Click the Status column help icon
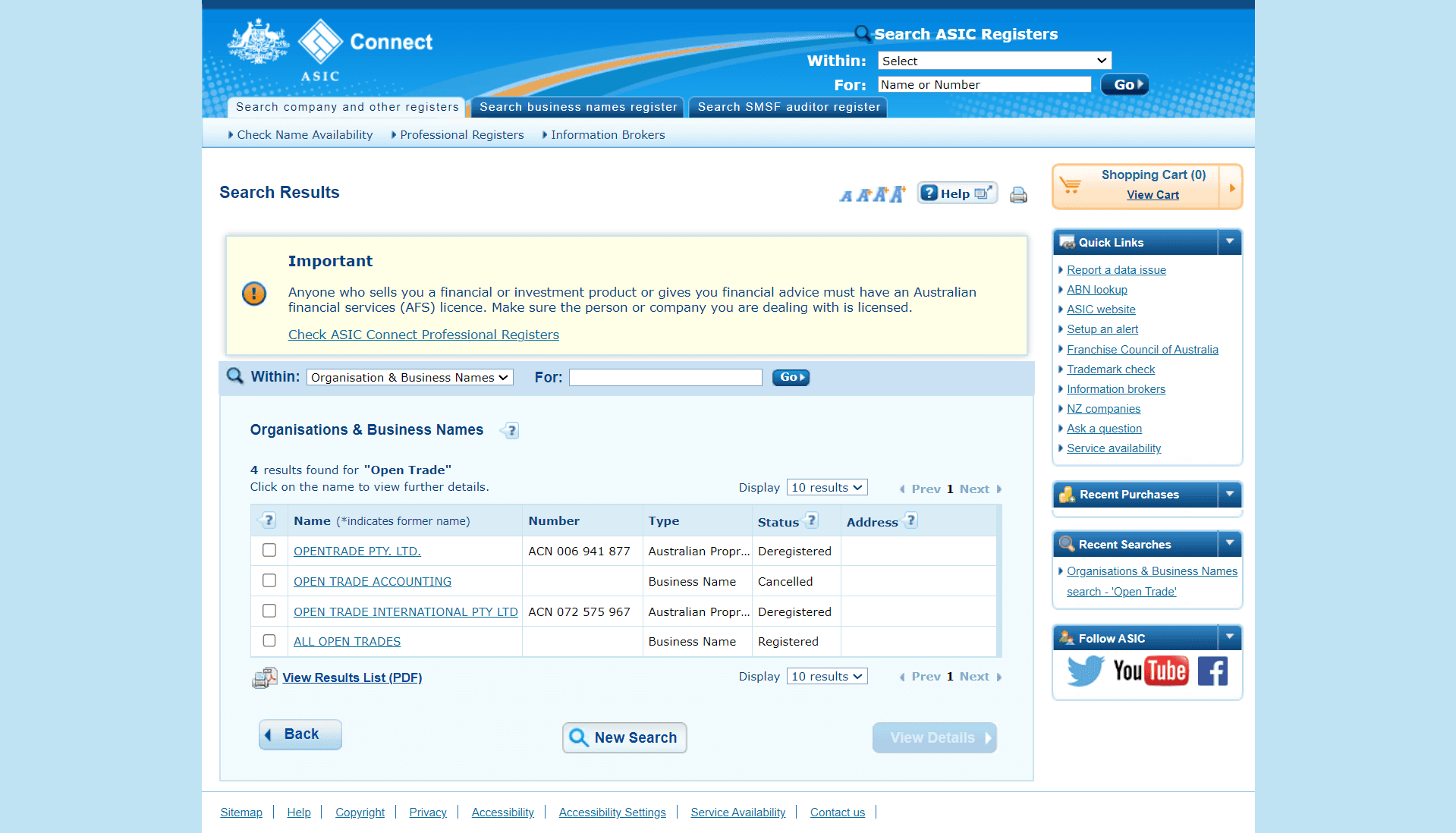 811,520
